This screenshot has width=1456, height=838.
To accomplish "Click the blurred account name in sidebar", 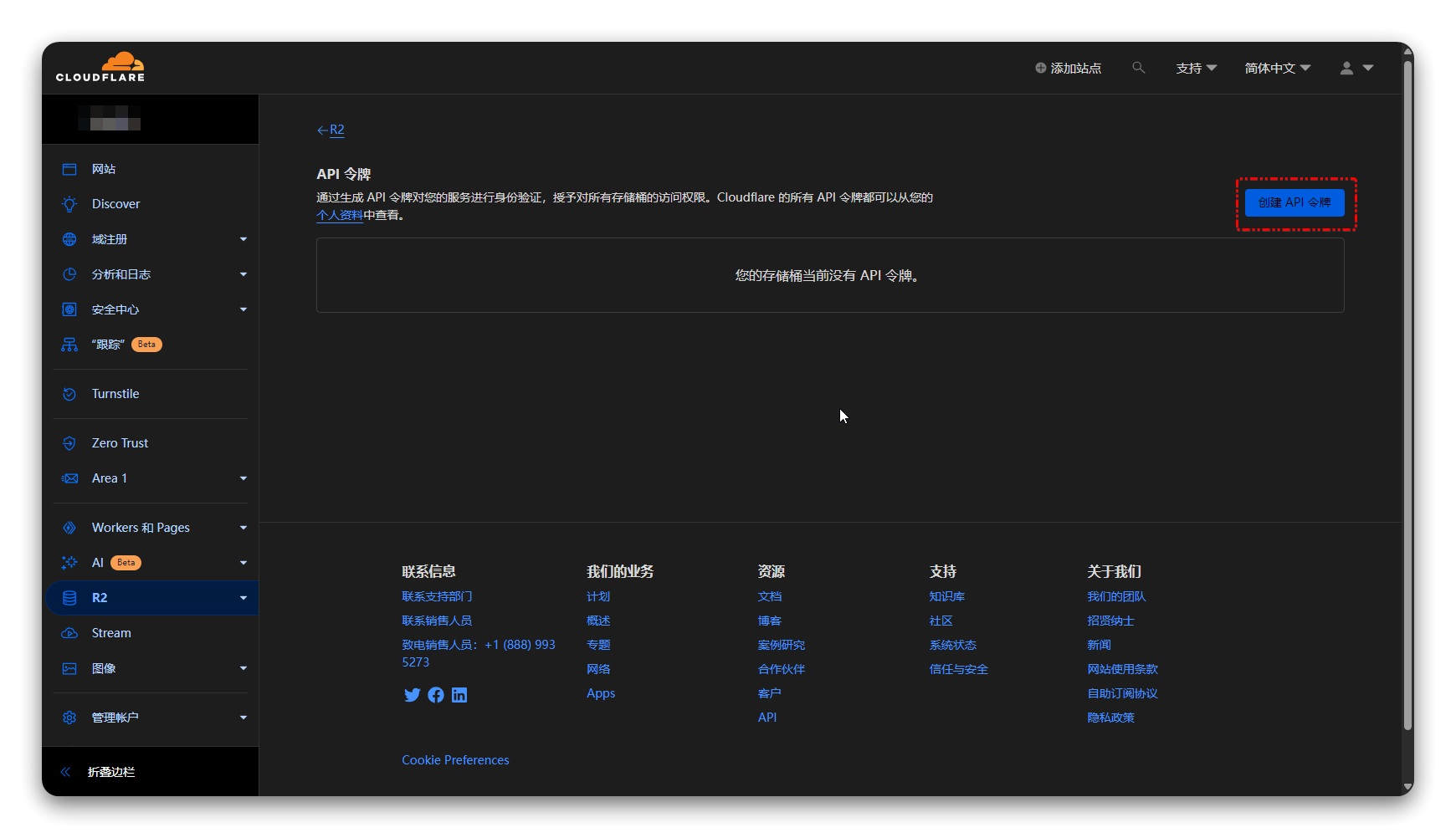I will (x=110, y=118).
